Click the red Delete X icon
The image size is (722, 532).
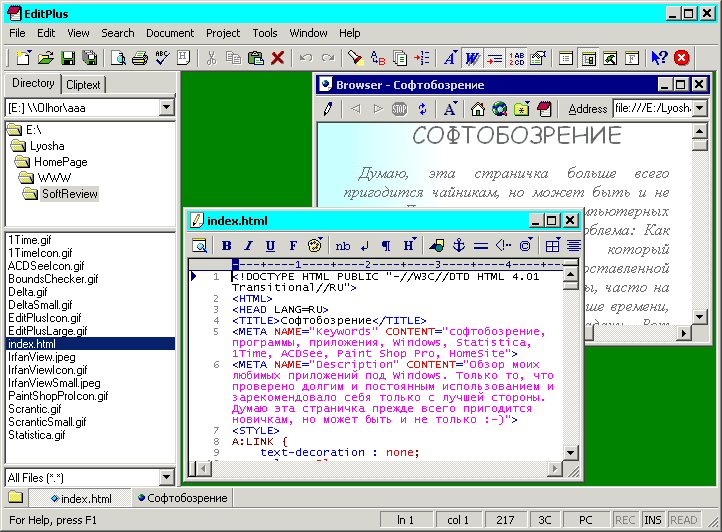(277, 58)
